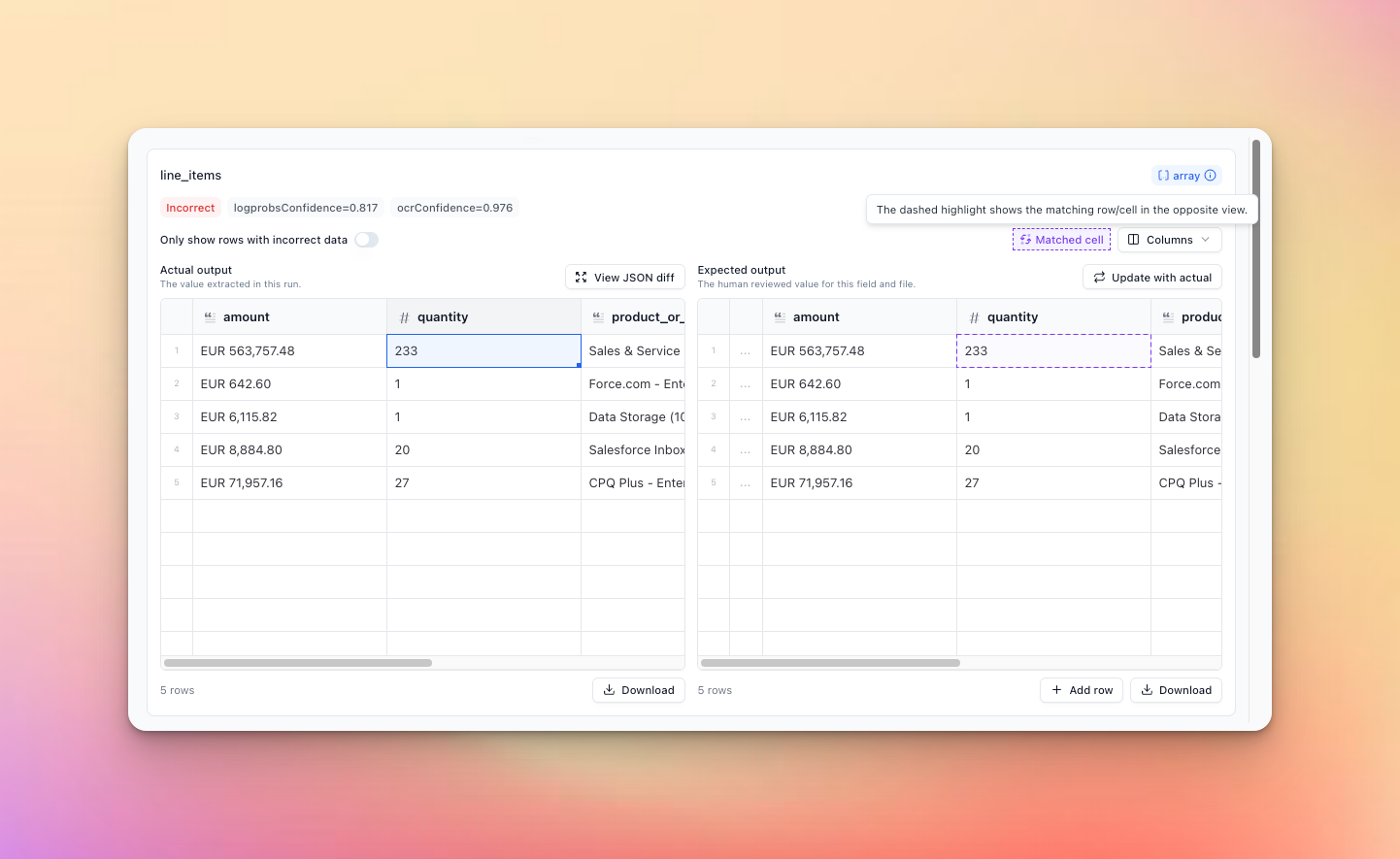
Task: Click the text icon in Expected amount header
Action: (x=780, y=317)
